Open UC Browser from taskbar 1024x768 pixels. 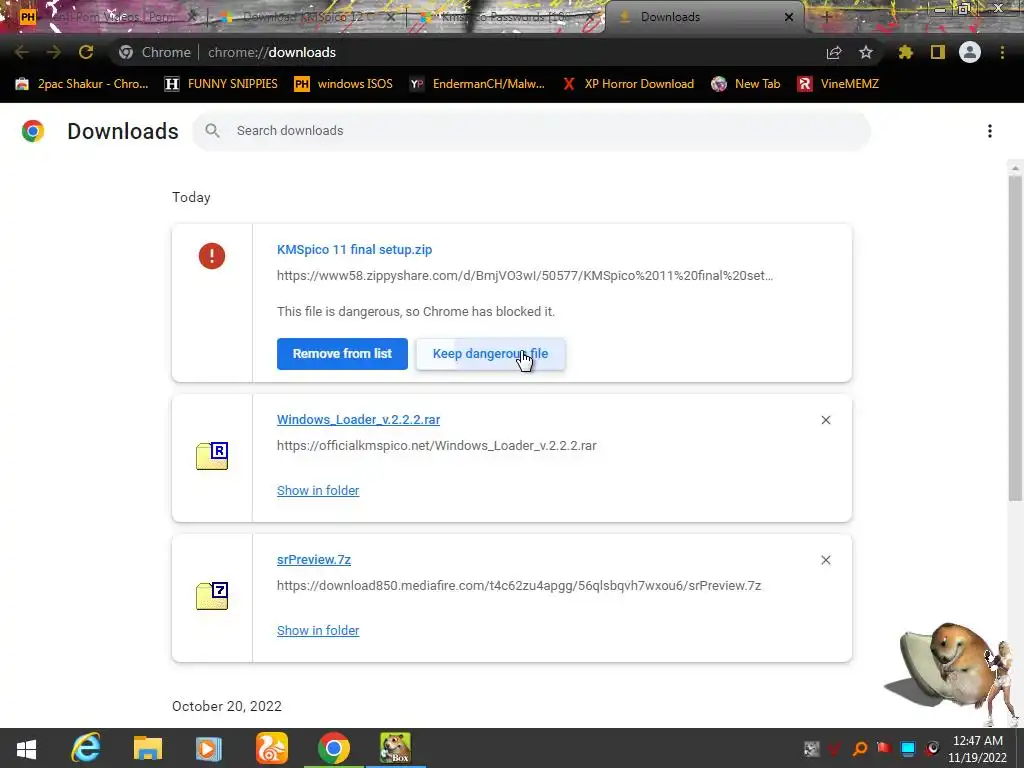[x=271, y=748]
